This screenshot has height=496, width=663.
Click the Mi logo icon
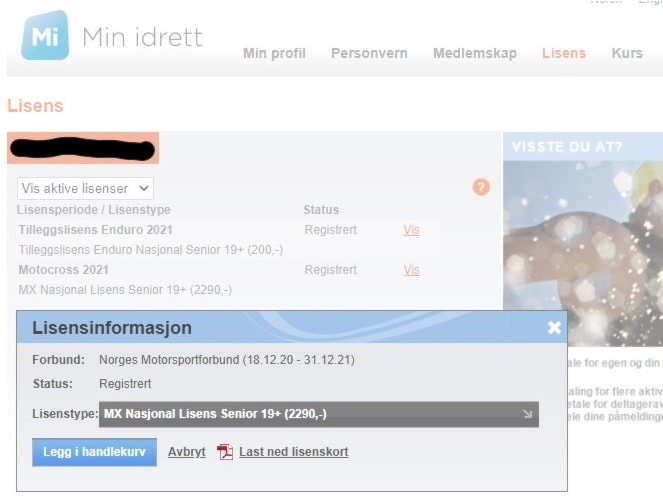coord(45,37)
